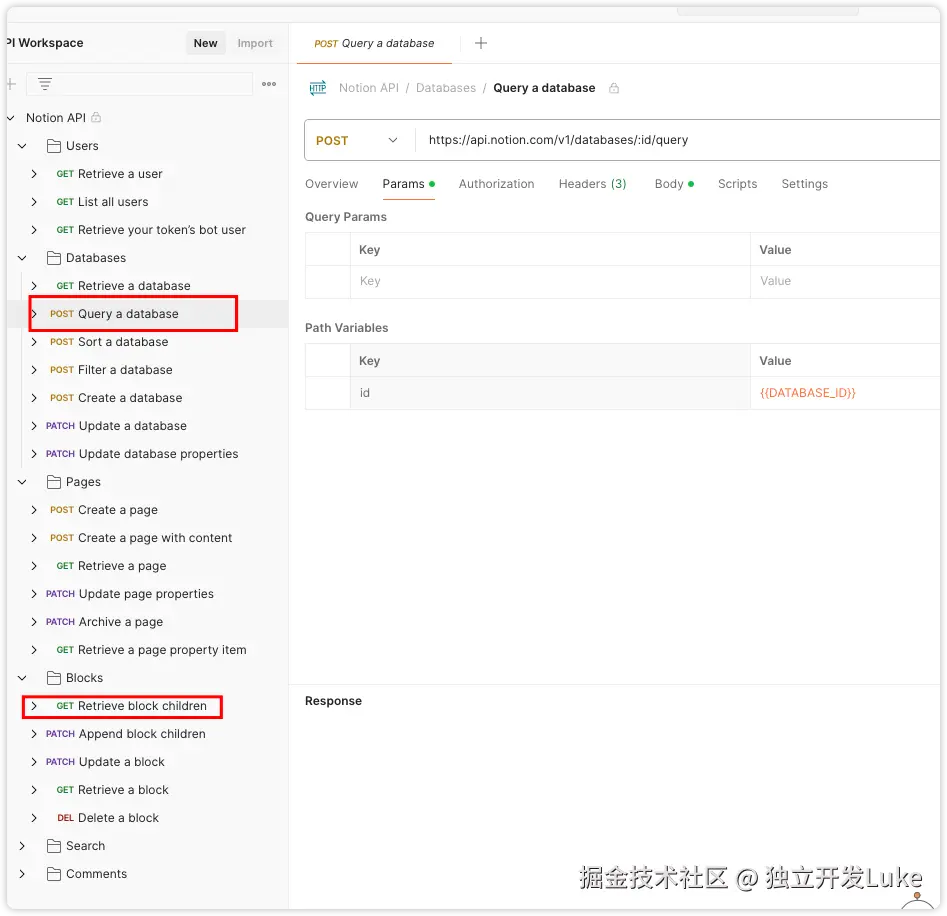The height and width of the screenshot is (916, 947).
Task: Click the empty Query Params Value field
Action: [845, 281]
